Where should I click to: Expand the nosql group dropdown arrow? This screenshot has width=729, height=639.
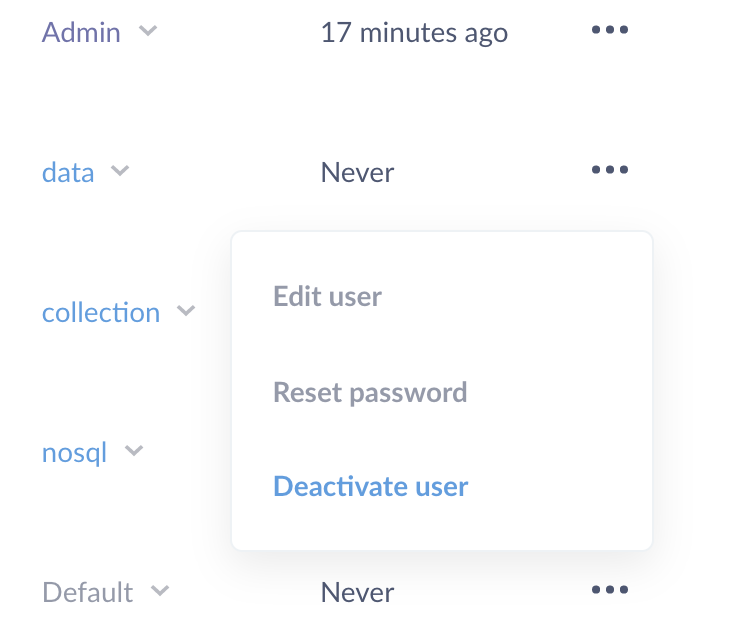(133, 451)
